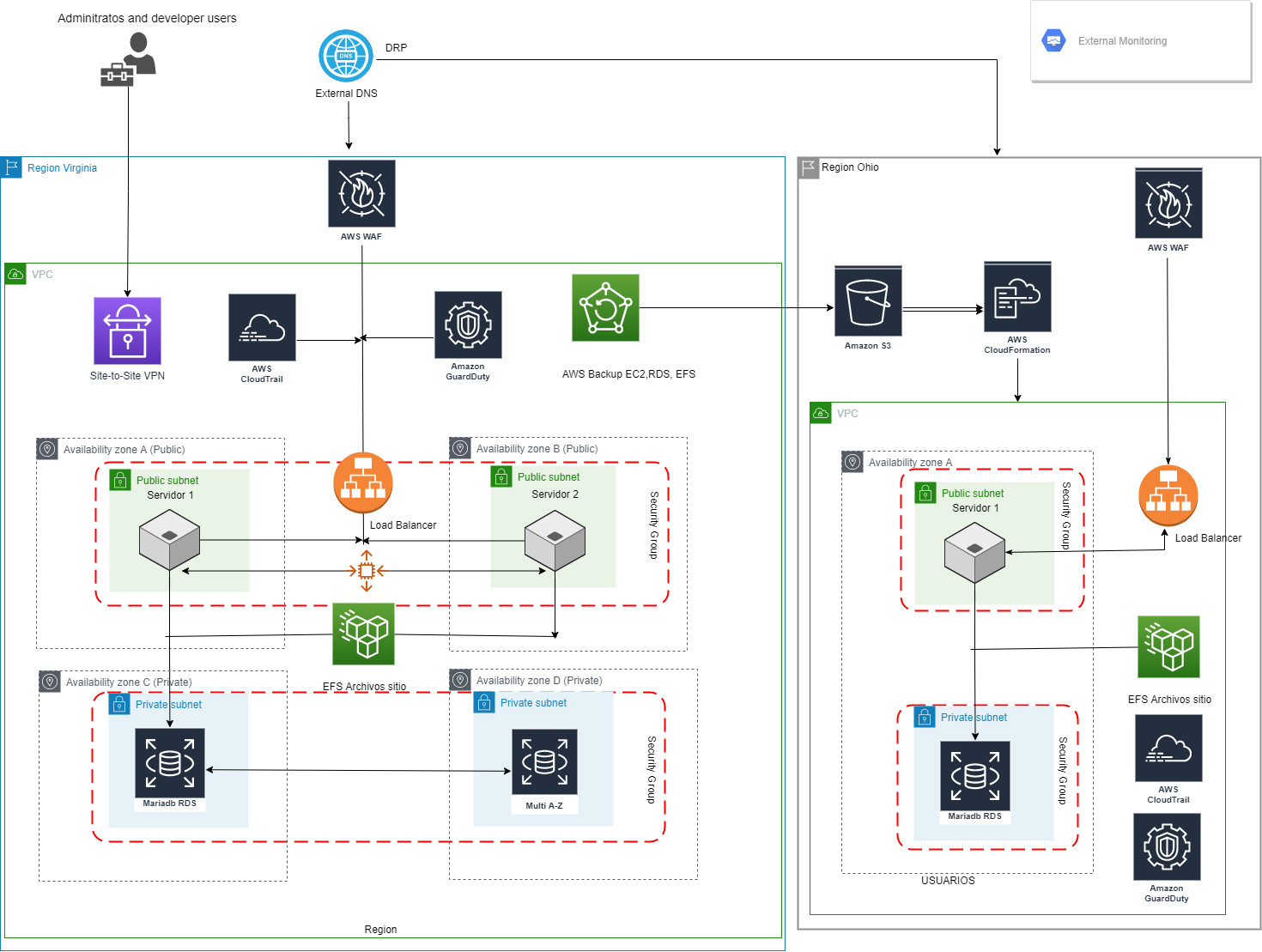Select the Availability zone D (Private) label
This screenshot has height=952, width=1262.
pyautogui.click(x=539, y=681)
